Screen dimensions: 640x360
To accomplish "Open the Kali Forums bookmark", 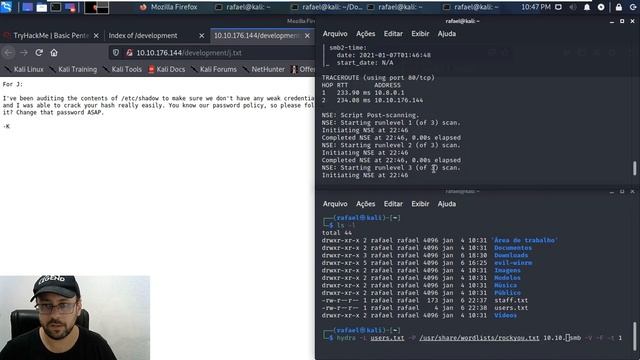I will 213,69.
